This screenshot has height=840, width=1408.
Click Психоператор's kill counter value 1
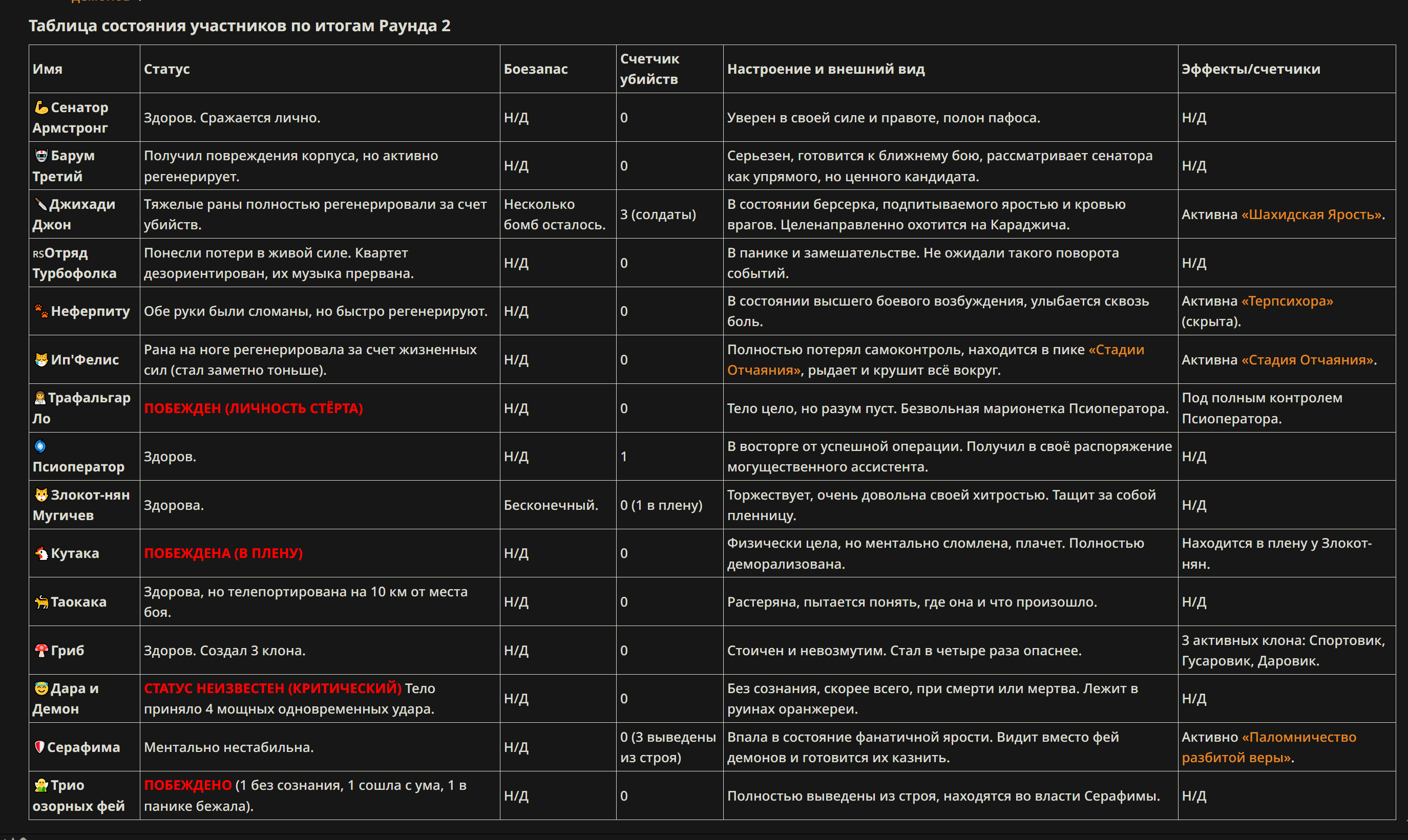click(x=623, y=456)
